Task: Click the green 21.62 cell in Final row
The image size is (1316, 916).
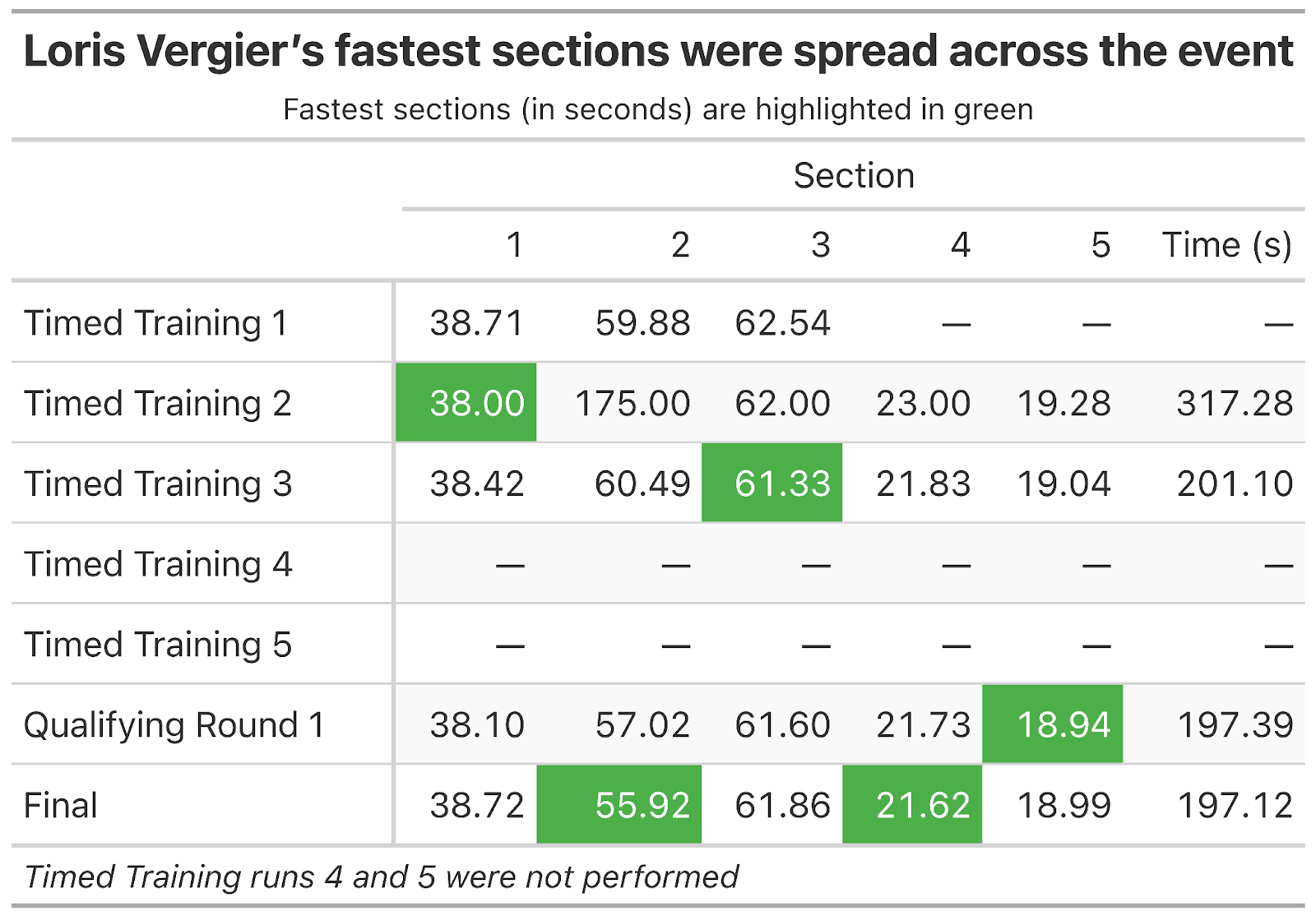Action: (x=912, y=805)
